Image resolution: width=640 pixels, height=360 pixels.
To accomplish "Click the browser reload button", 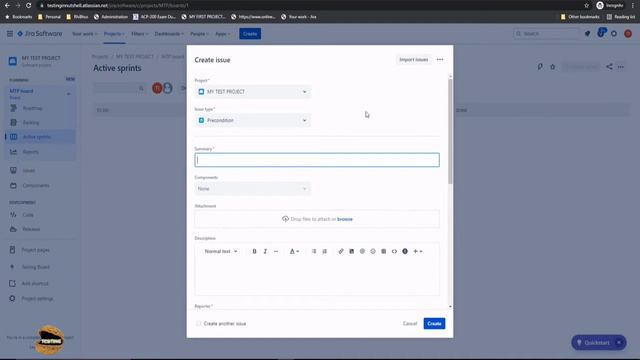I will [x=29, y=5].
